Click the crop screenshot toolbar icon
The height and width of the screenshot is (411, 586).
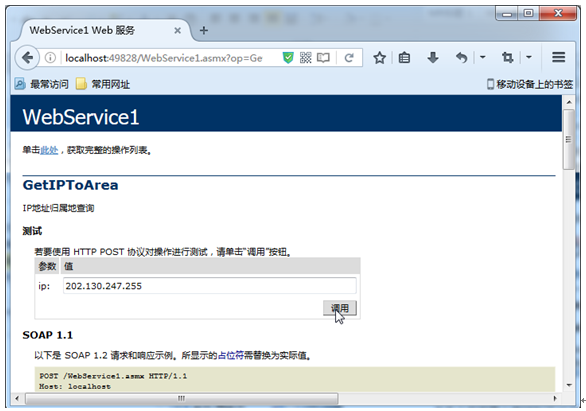pos(507,58)
